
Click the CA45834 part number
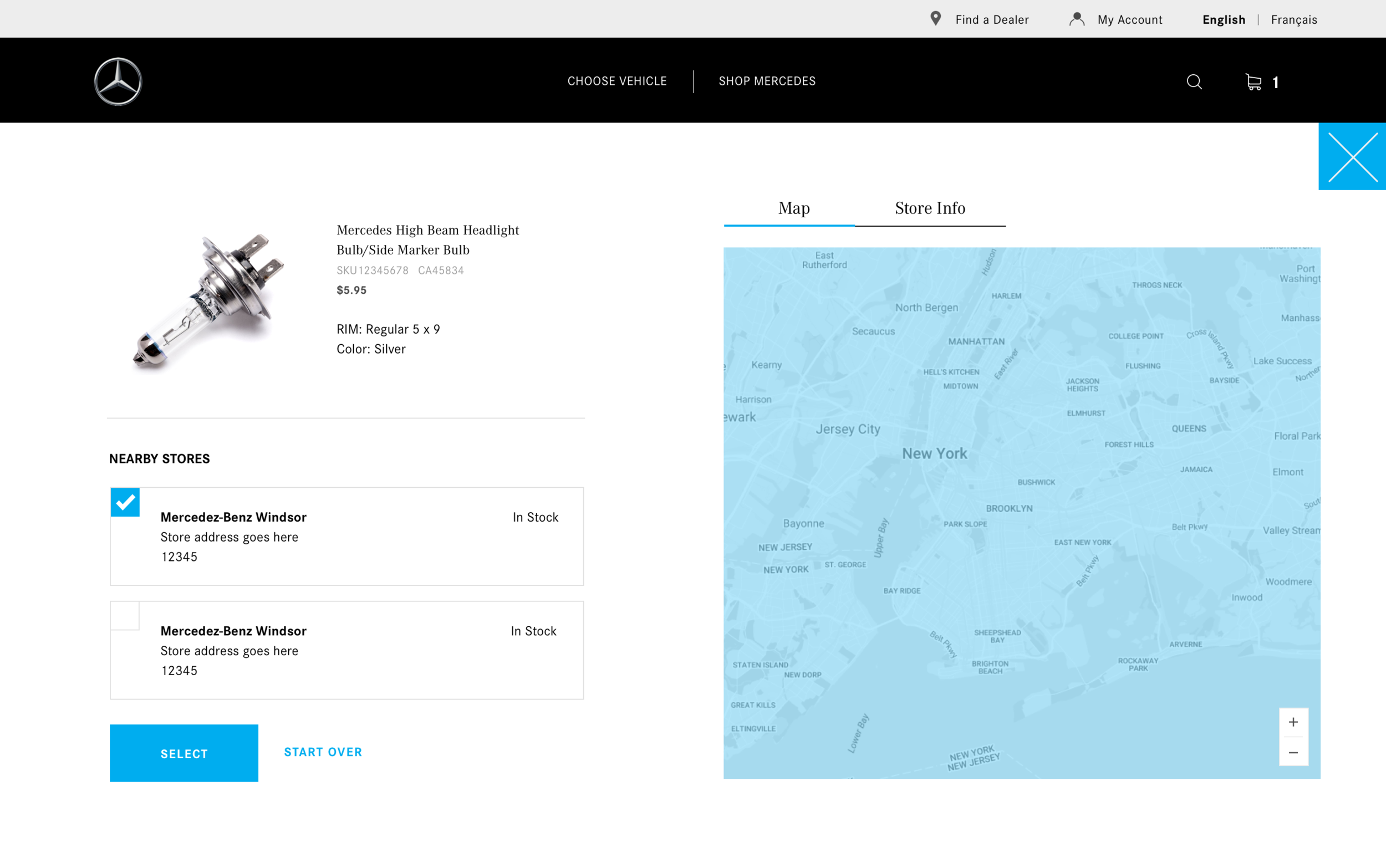point(440,270)
